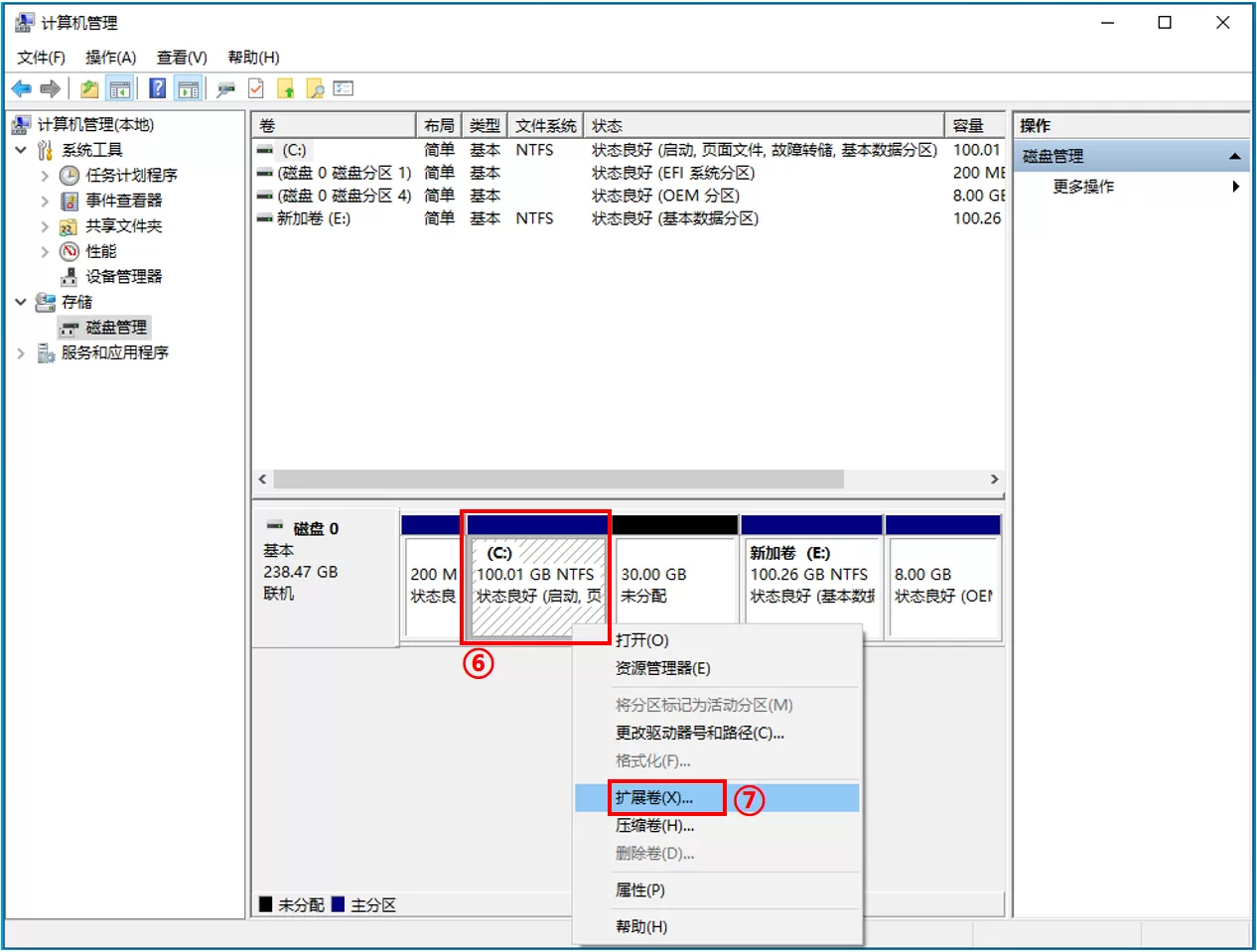Open the 操作(A) menu
This screenshot has height=952, width=1257.
(110, 57)
